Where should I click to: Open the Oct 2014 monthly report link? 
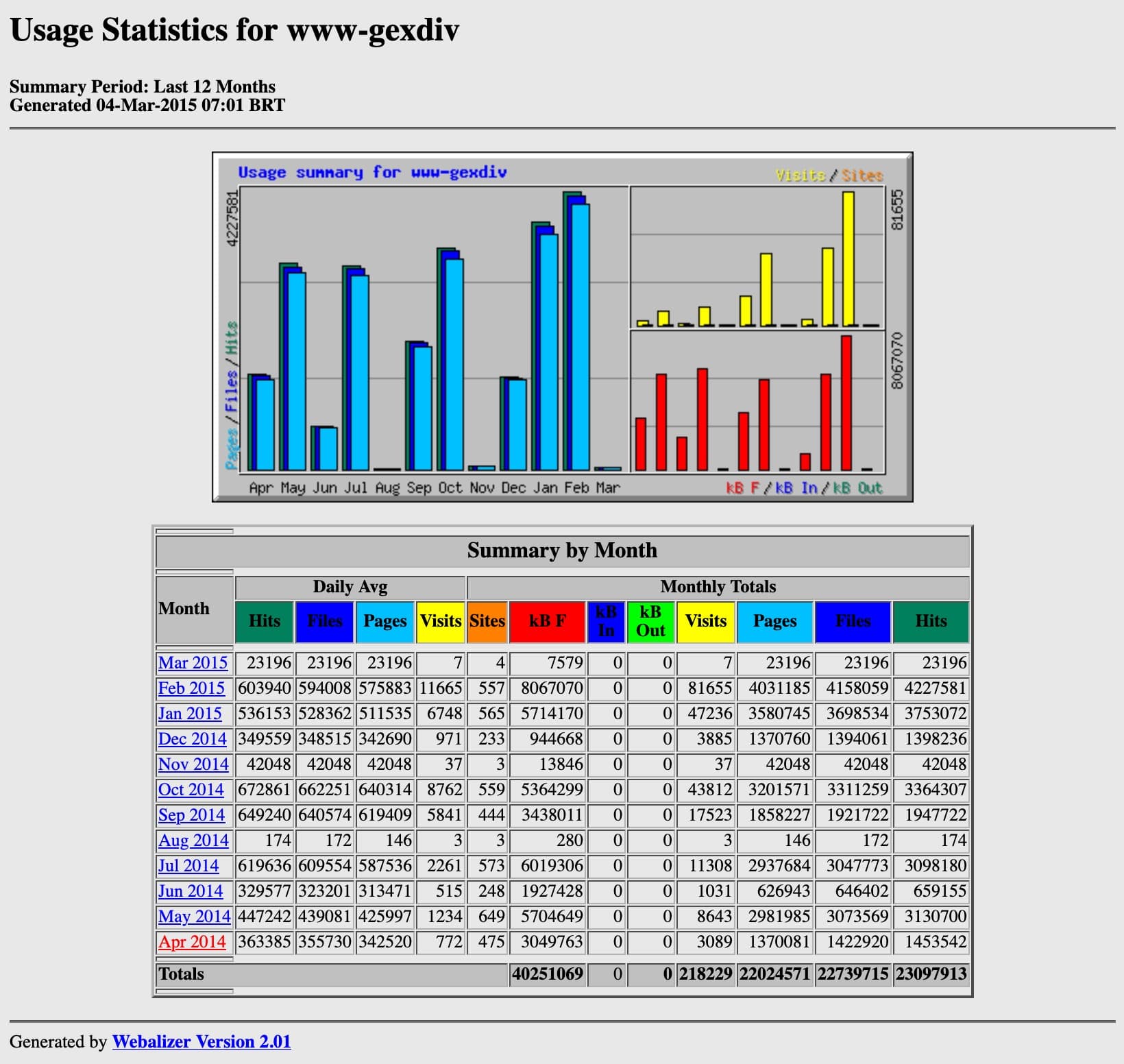click(191, 790)
